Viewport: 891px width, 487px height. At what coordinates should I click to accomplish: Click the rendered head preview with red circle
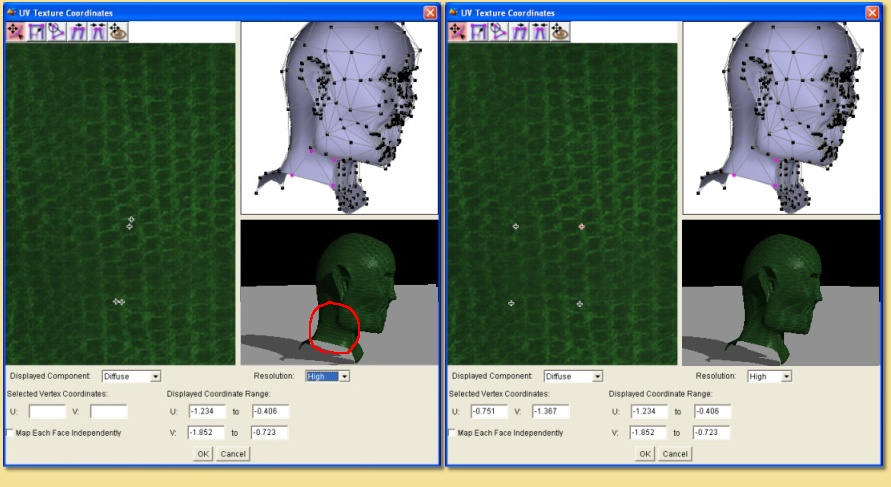pyautogui.click(x=339, y=292)
